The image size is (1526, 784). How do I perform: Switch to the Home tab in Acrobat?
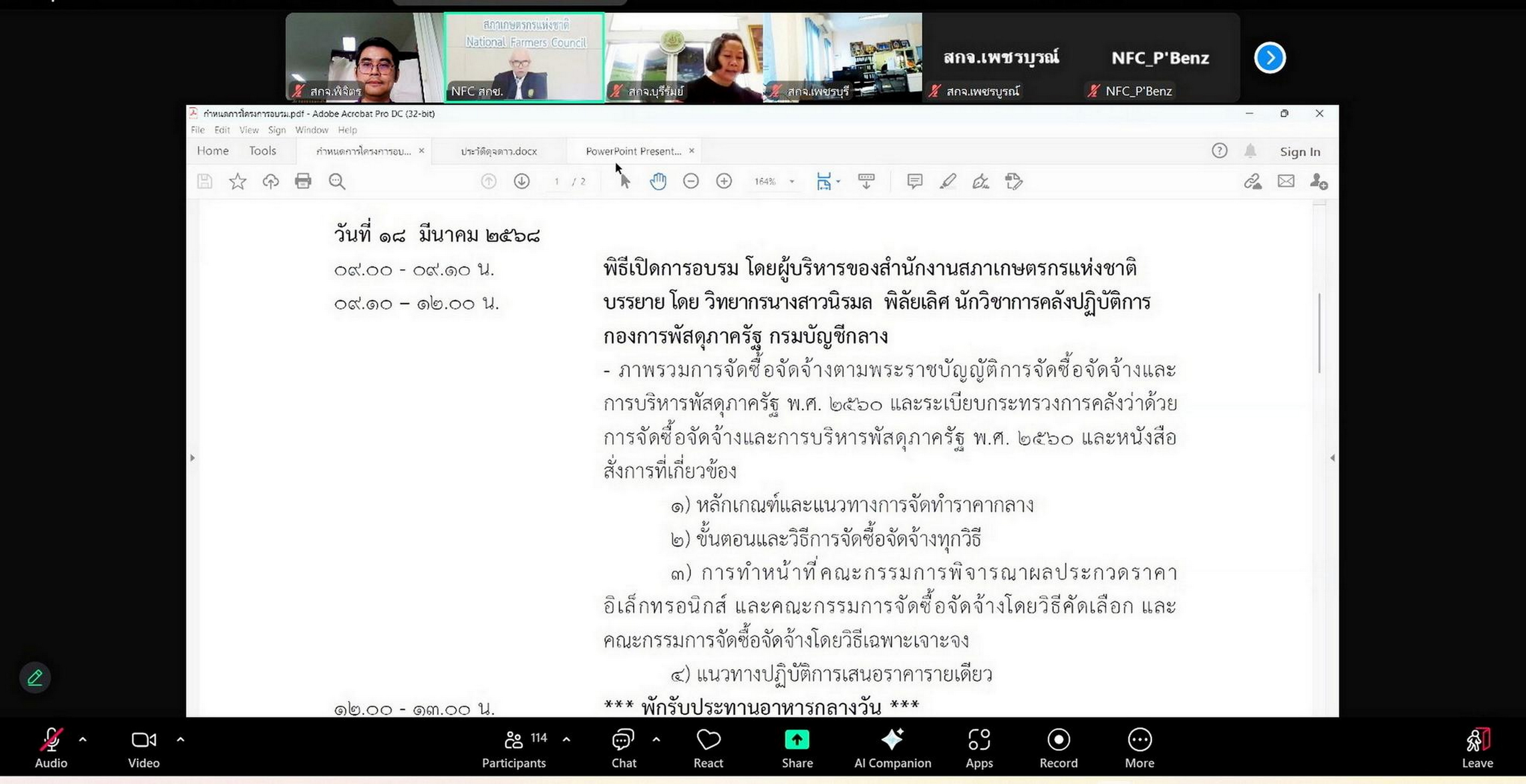213,151
